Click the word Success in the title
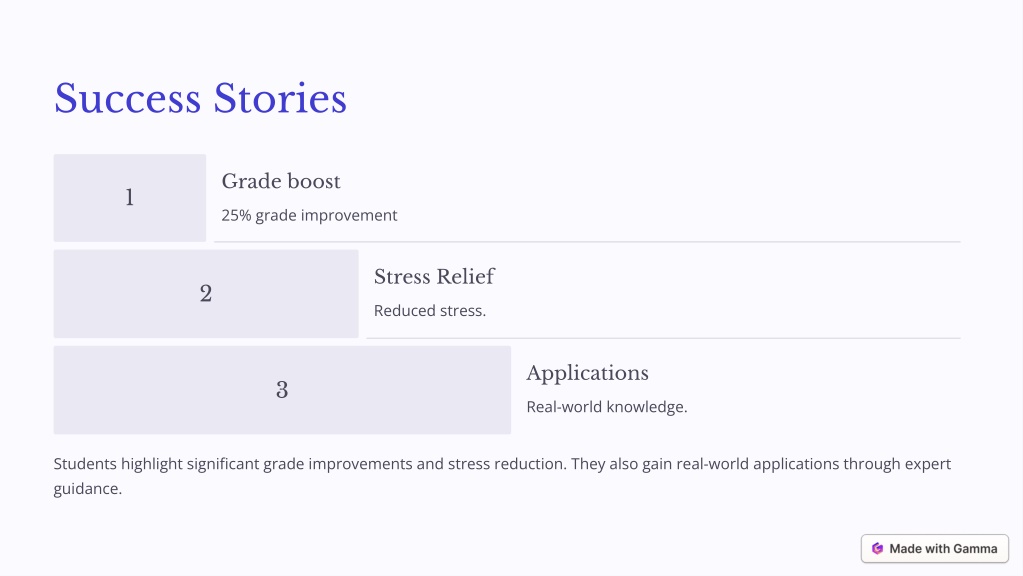Screen dimensions: 1023x576 point(127,99)
